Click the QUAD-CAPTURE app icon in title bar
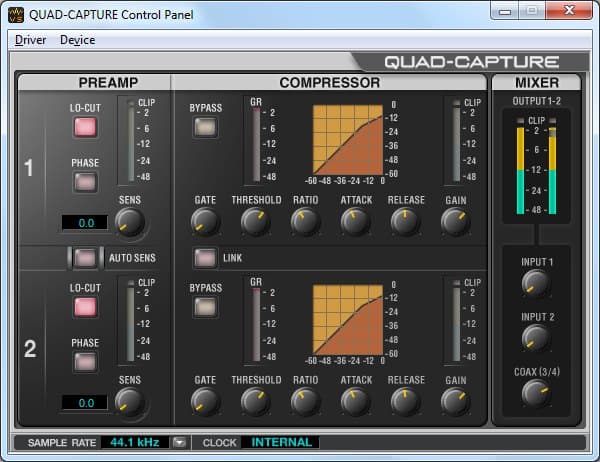The width and height of the screenshot is (600, 462). [x=16, y=15]
